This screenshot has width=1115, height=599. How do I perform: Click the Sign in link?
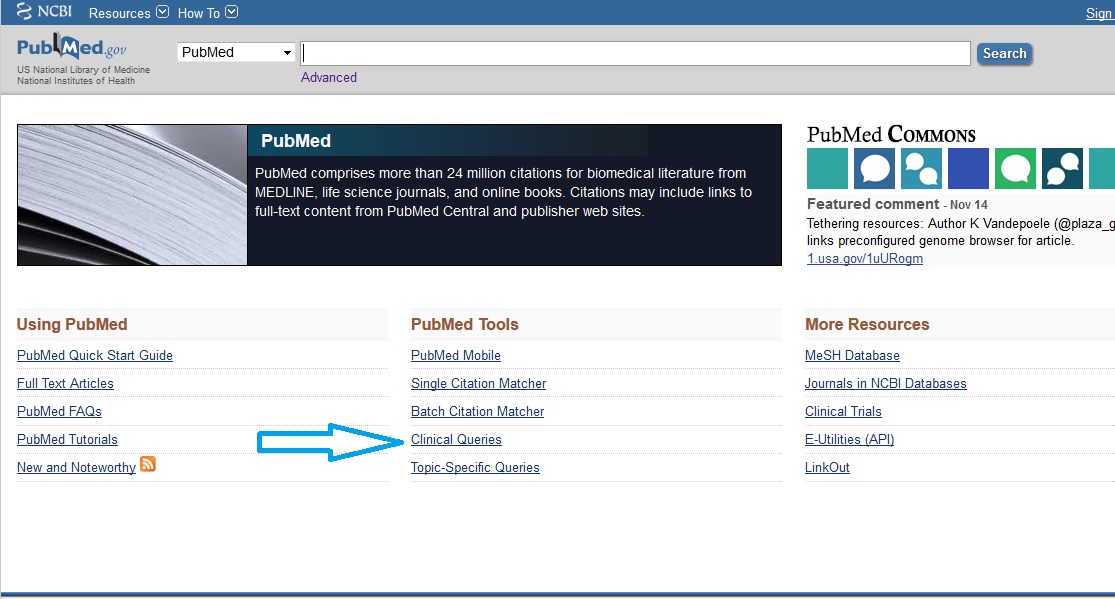(x=1100, y=13)
